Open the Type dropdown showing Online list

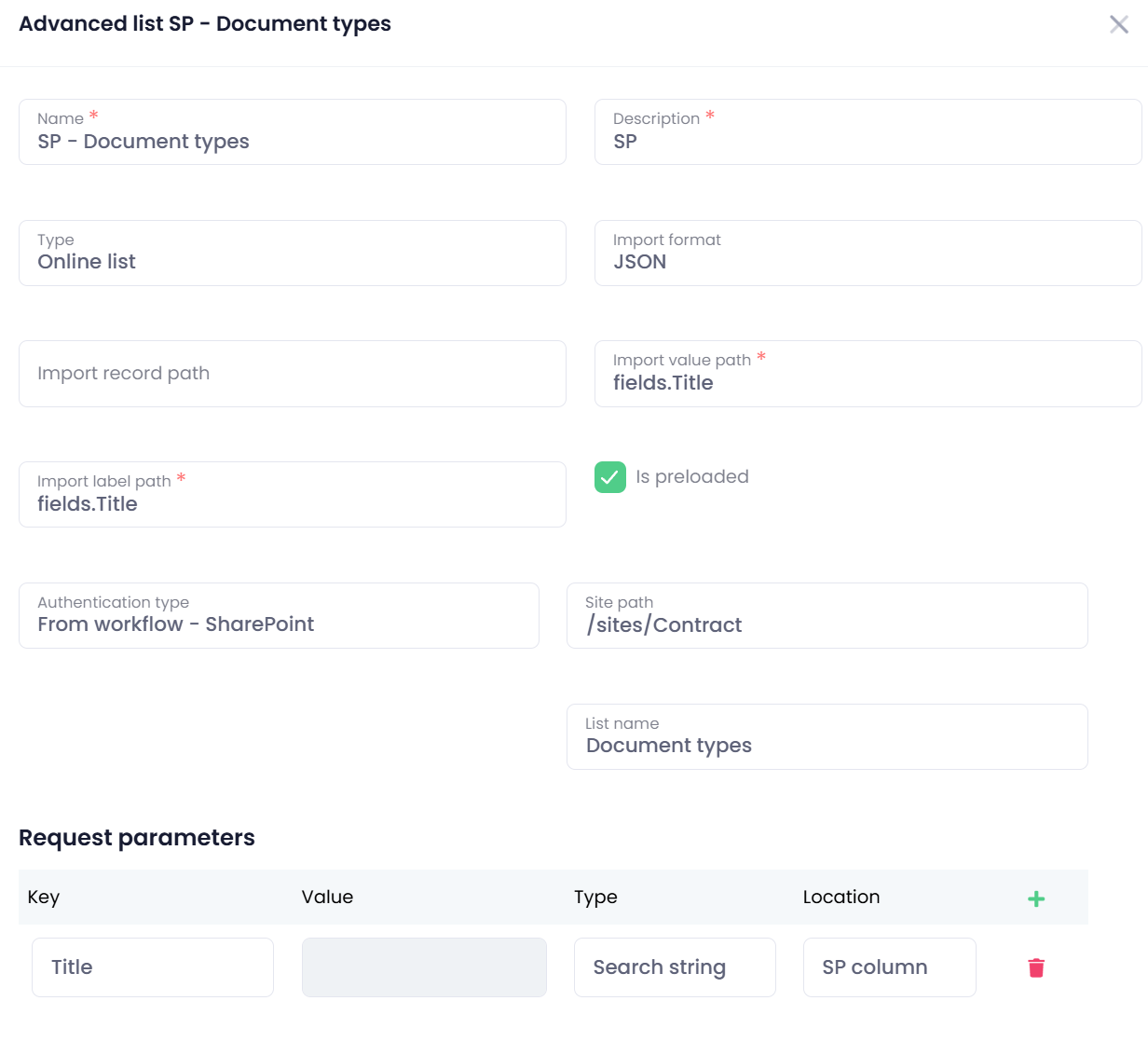tap(292, 254)
